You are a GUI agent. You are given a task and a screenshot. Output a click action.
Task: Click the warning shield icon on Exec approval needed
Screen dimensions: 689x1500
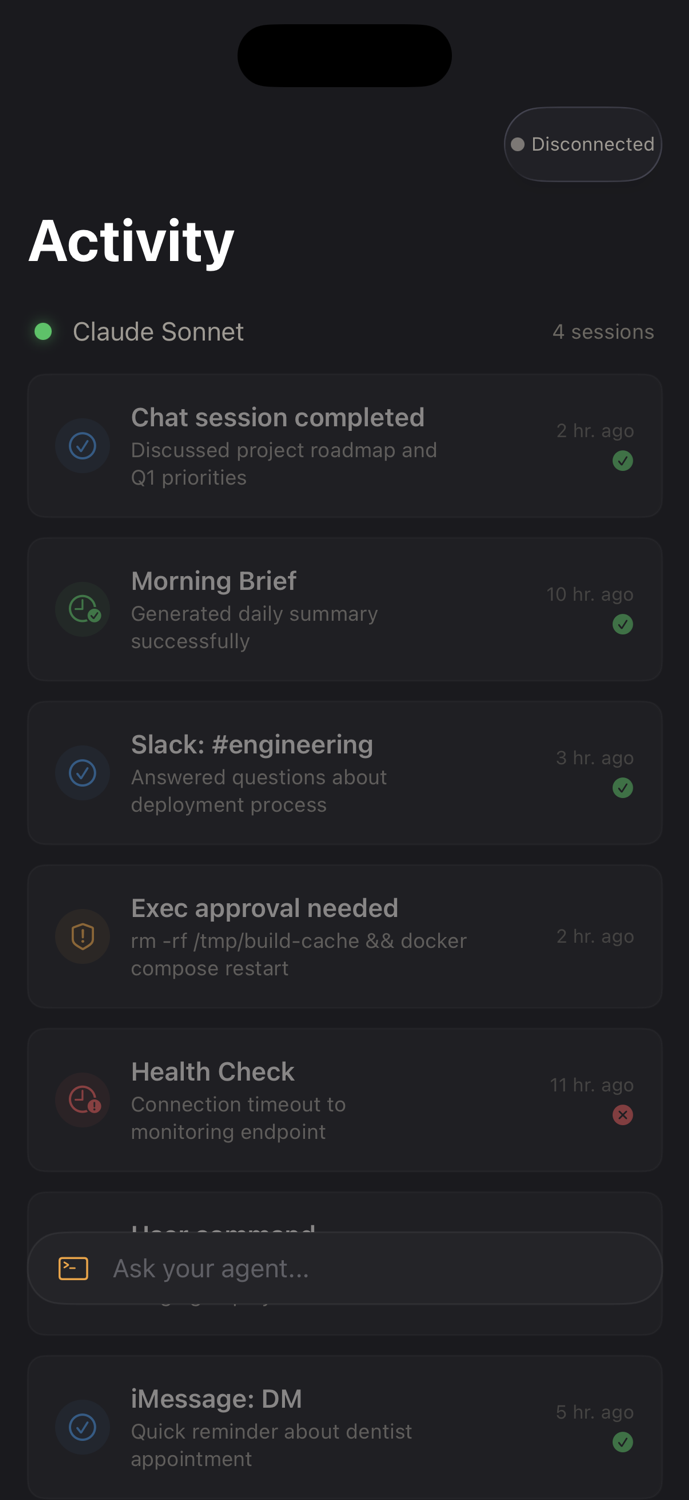[x=82, y=936]
